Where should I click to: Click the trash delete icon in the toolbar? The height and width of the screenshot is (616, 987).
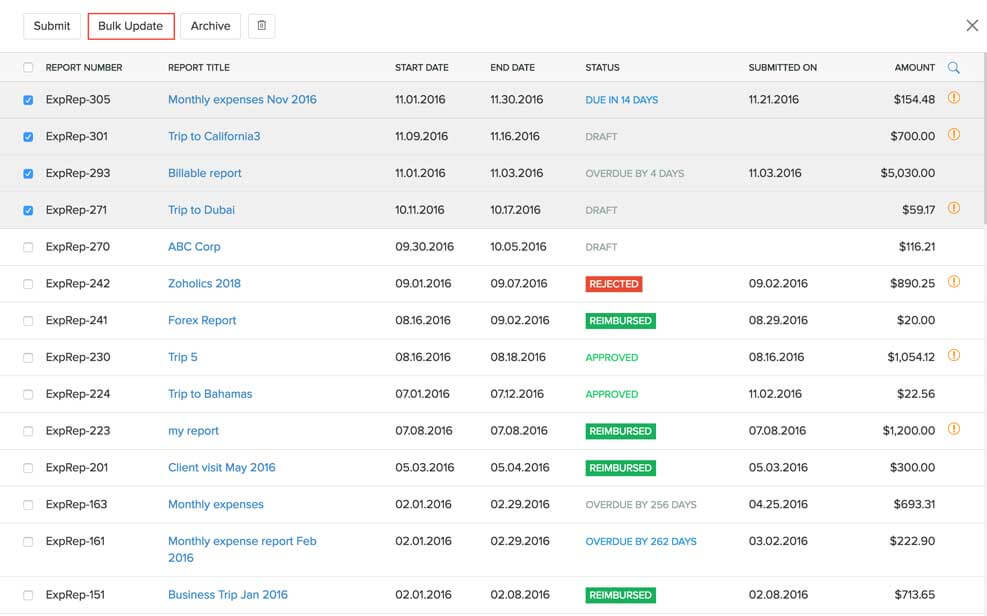click(261, 25)
